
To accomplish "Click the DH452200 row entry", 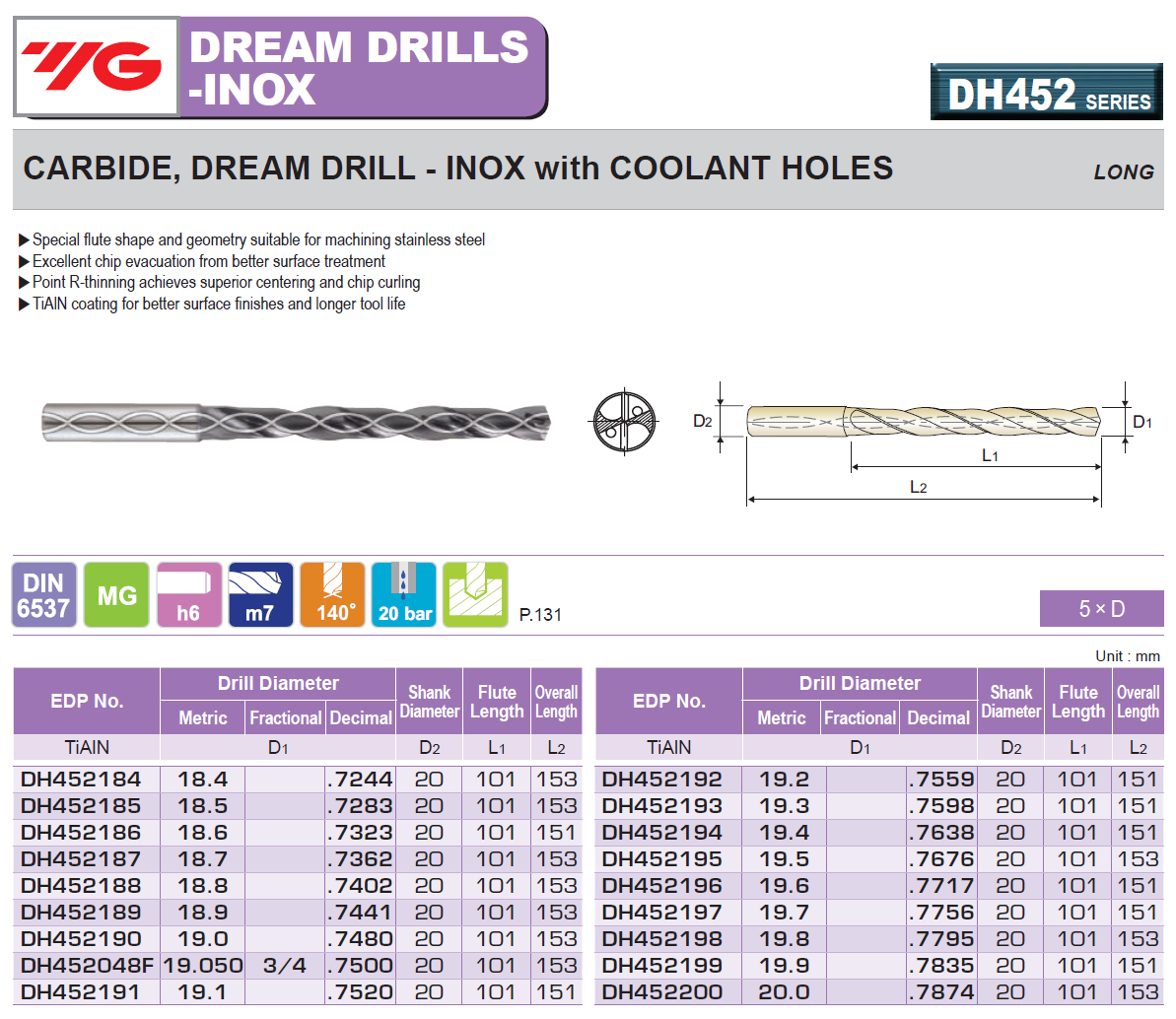I will 662,992.
